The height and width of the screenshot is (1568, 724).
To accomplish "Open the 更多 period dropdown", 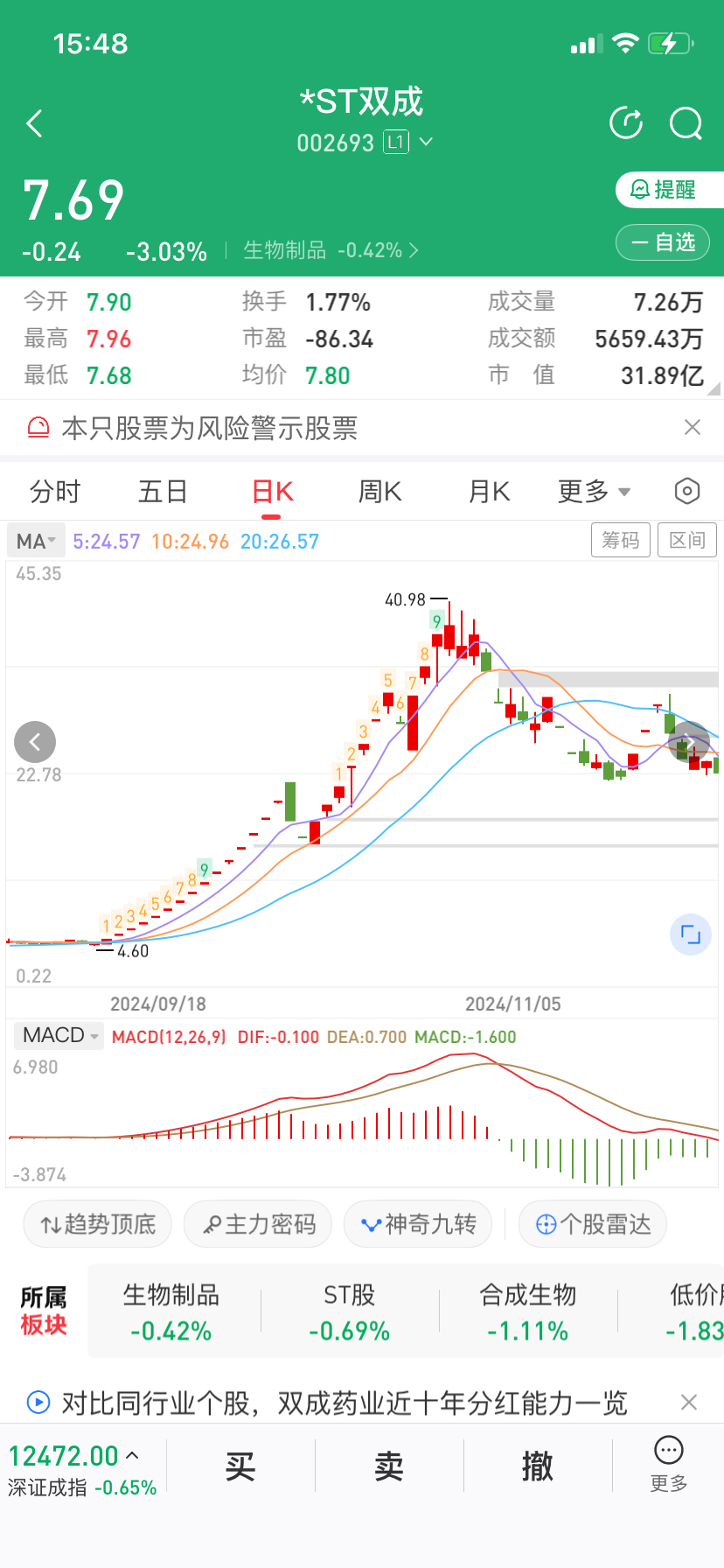I will coord(595,492).
